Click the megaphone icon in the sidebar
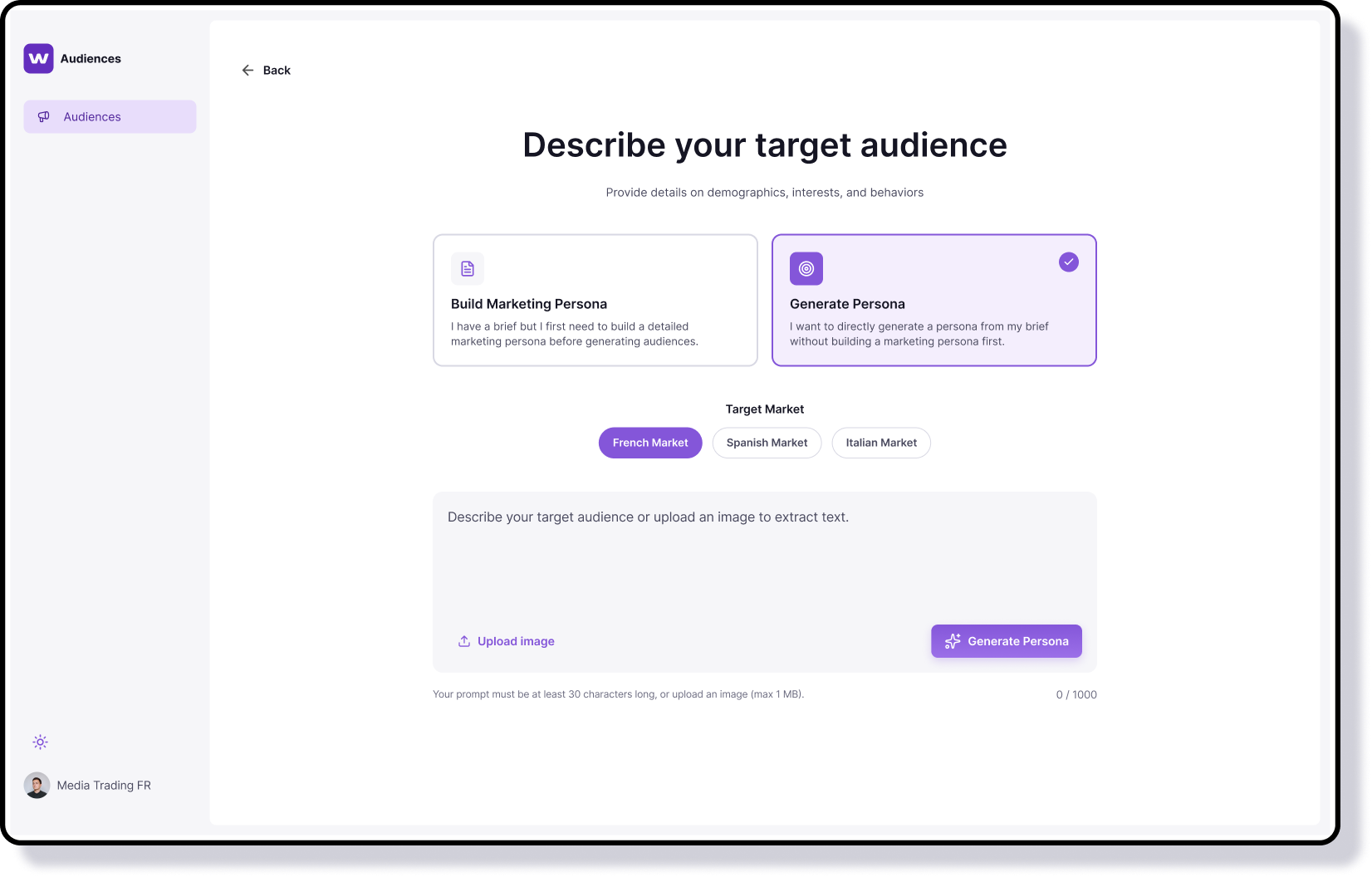This screenshot has width=1372, height=877. (x=44, y=117)
